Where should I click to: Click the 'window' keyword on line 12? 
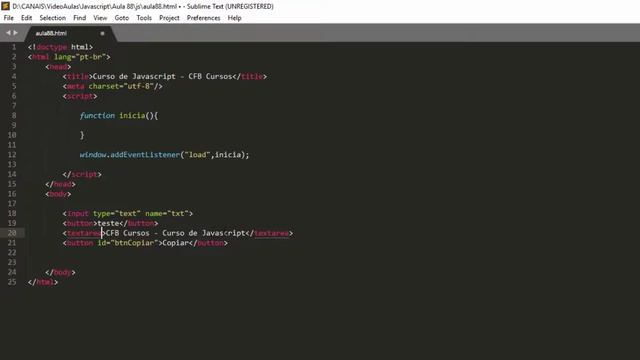pyautogui.click(x=93, y=155)
